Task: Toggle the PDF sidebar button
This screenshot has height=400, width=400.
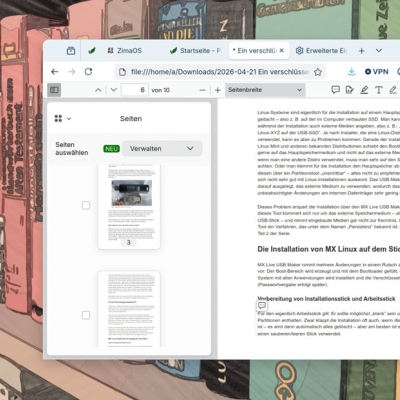Action: pos(54,90)
